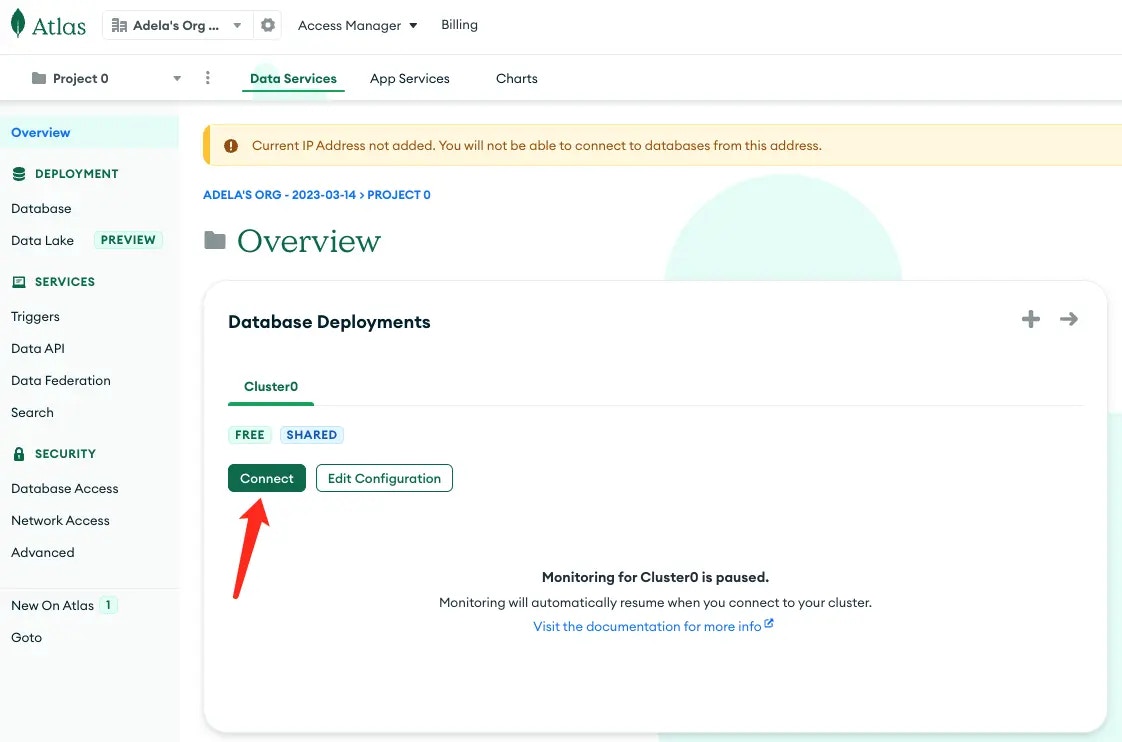The height and width of the screenshot is (742, 1122).
Task: Click the Security lock icon
Action: point(19,454)
